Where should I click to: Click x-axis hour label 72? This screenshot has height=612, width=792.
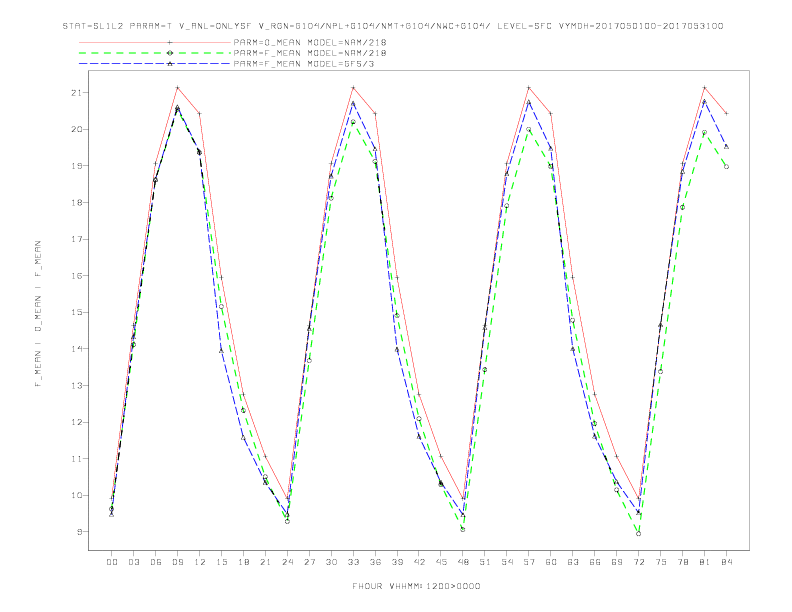tap(639, 562)
